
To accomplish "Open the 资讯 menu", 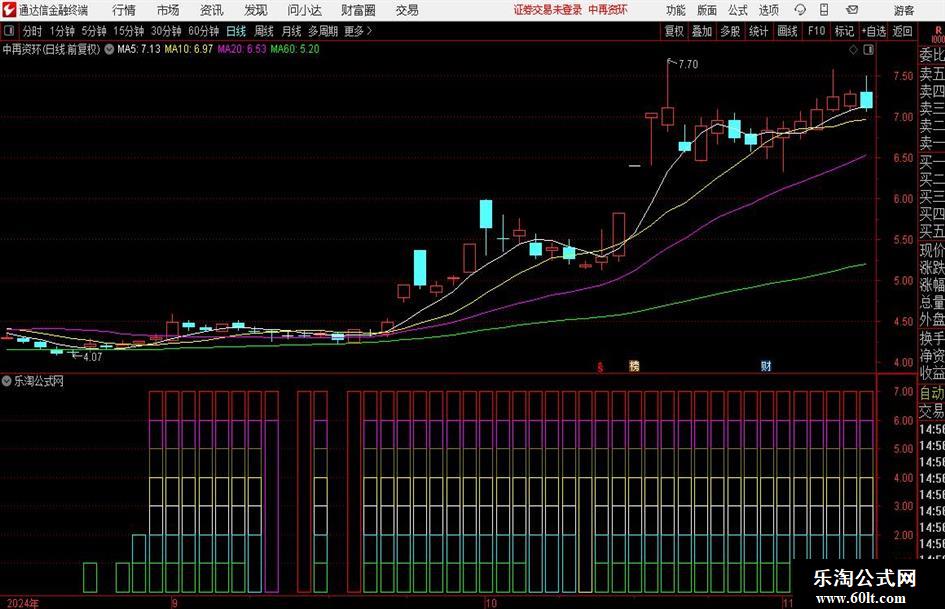I will pos(211,10).
